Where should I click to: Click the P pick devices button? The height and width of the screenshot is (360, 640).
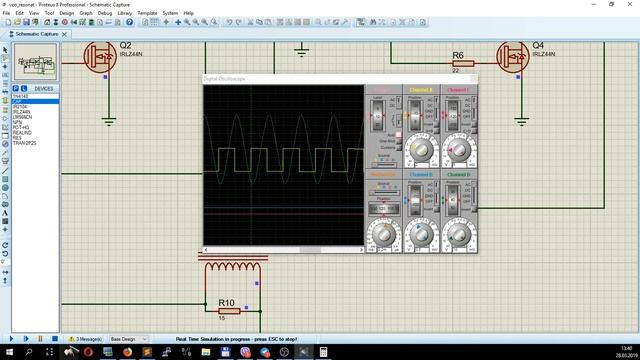pyautogui.click(x=16, y=89)
